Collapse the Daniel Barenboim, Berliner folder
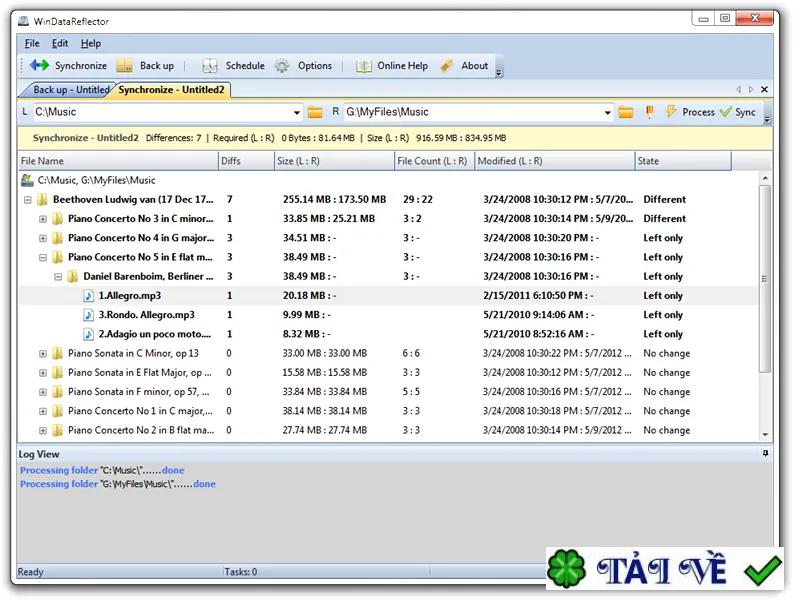Screen dimensions: 794x600 pyautogui.click(x=58, y=277)
